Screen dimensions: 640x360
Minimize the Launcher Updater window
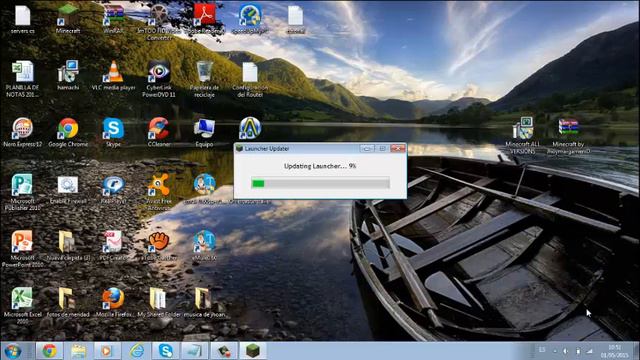(x=367, y=149)
